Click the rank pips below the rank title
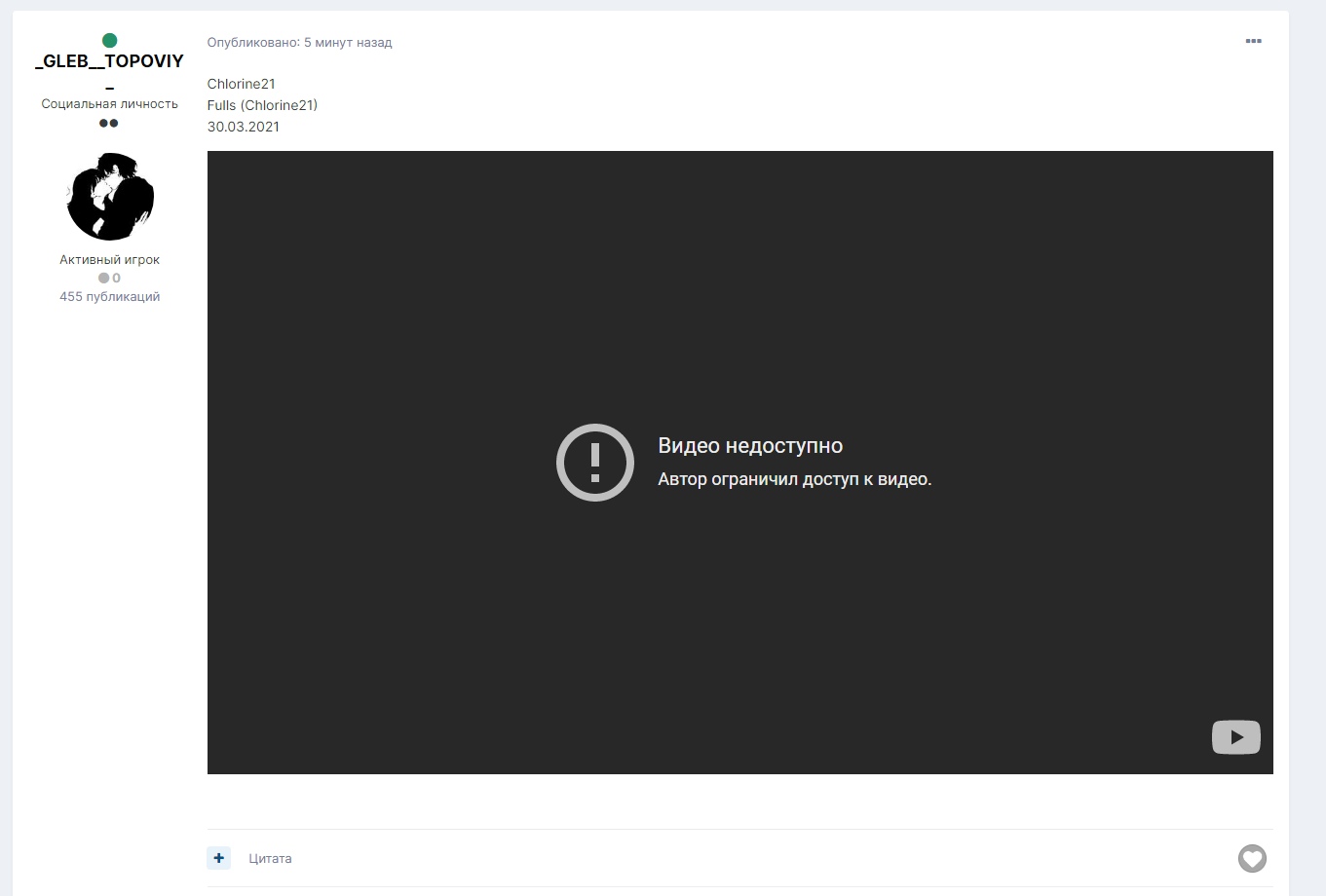This screenshot has height=896, width=1326. [x=109, y=124]
